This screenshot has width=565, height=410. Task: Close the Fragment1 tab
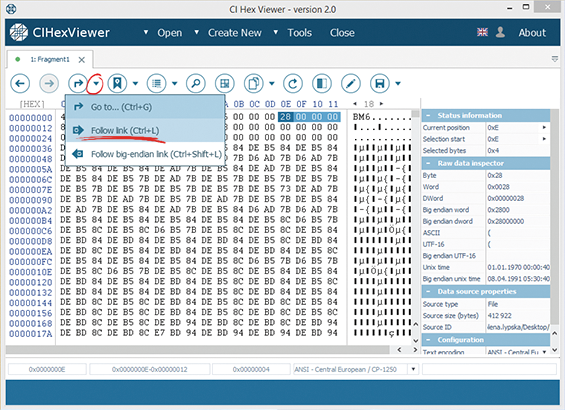82,60
